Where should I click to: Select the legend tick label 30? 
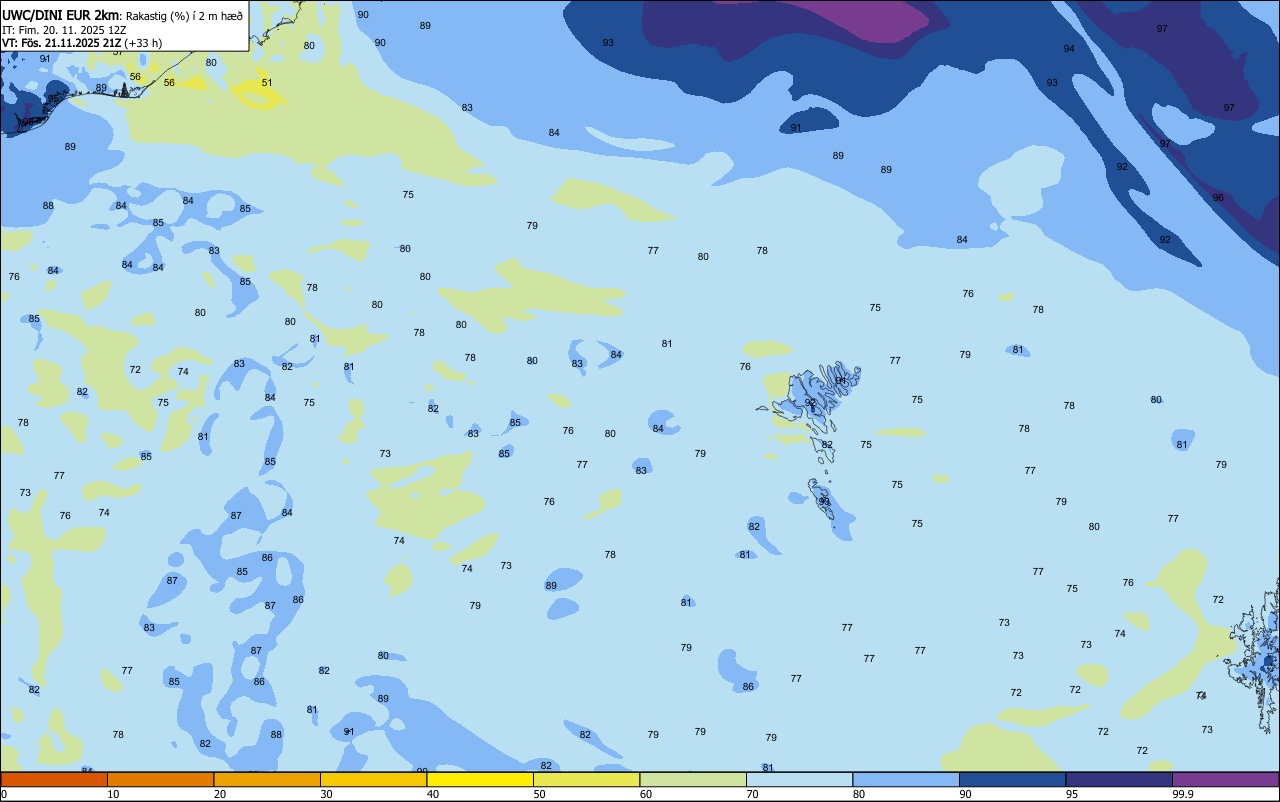point(326,794)
